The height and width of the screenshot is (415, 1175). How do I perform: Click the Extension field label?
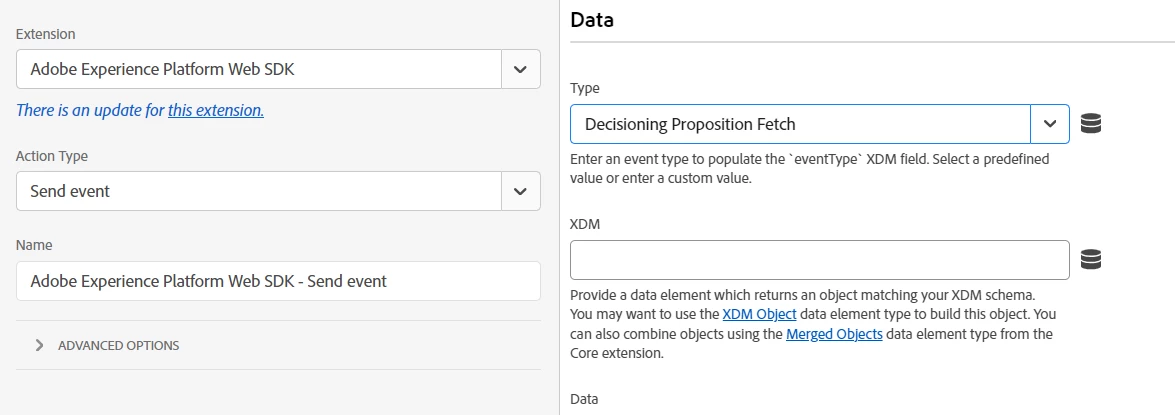pyautogui.click(x=45, y=34)
